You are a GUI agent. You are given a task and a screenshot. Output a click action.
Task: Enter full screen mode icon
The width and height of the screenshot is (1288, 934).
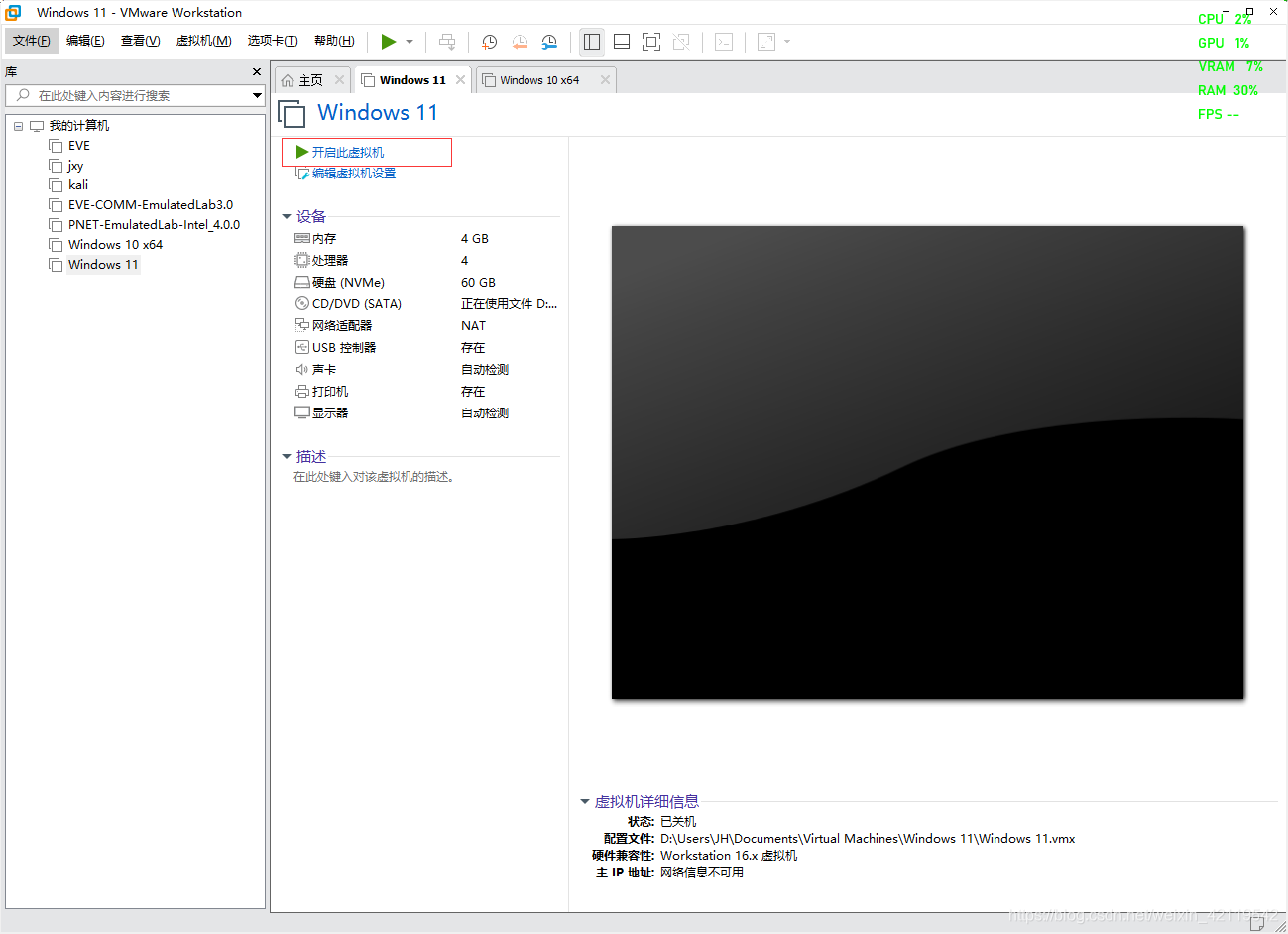(651, 42)
